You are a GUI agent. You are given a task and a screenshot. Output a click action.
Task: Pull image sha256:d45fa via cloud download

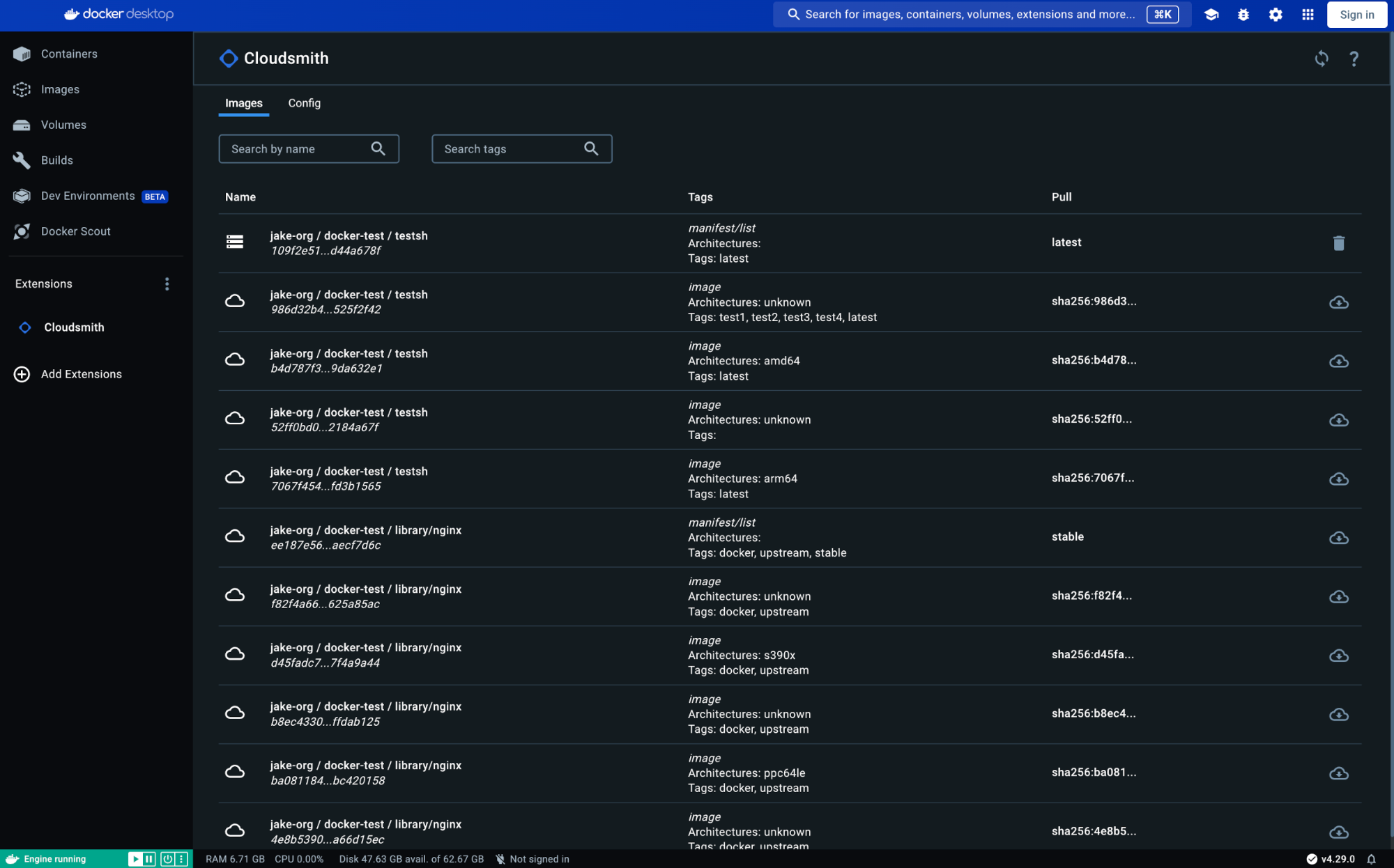point(1339,656)
